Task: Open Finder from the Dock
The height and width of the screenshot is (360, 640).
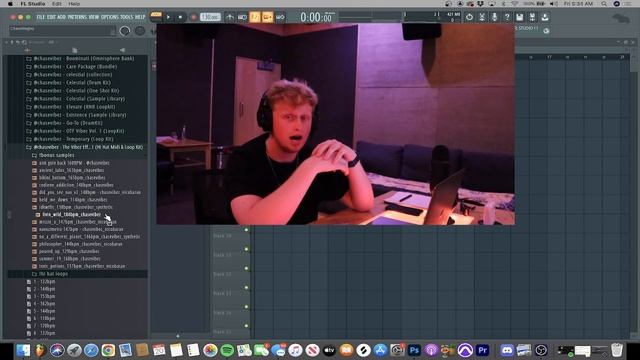Action: (x=23, y=350)
